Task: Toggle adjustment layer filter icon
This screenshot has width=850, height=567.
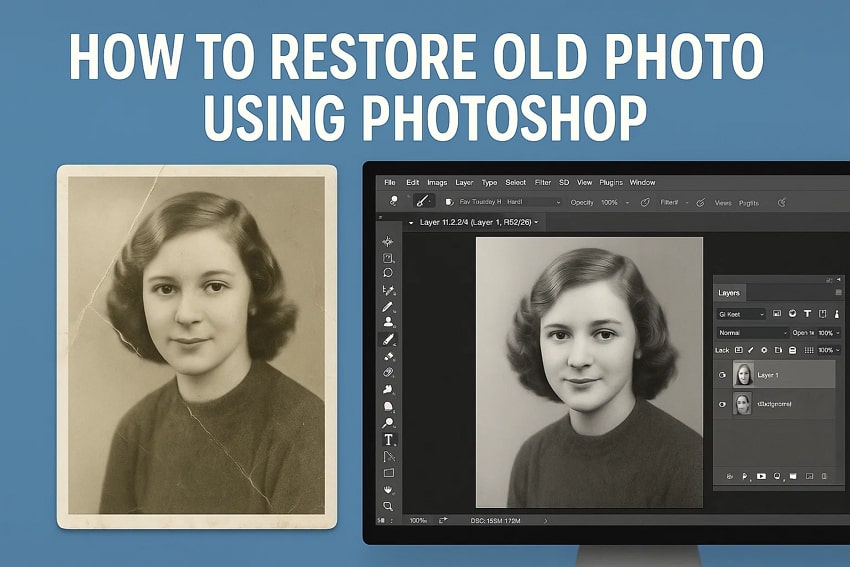Action: [792, 314]
